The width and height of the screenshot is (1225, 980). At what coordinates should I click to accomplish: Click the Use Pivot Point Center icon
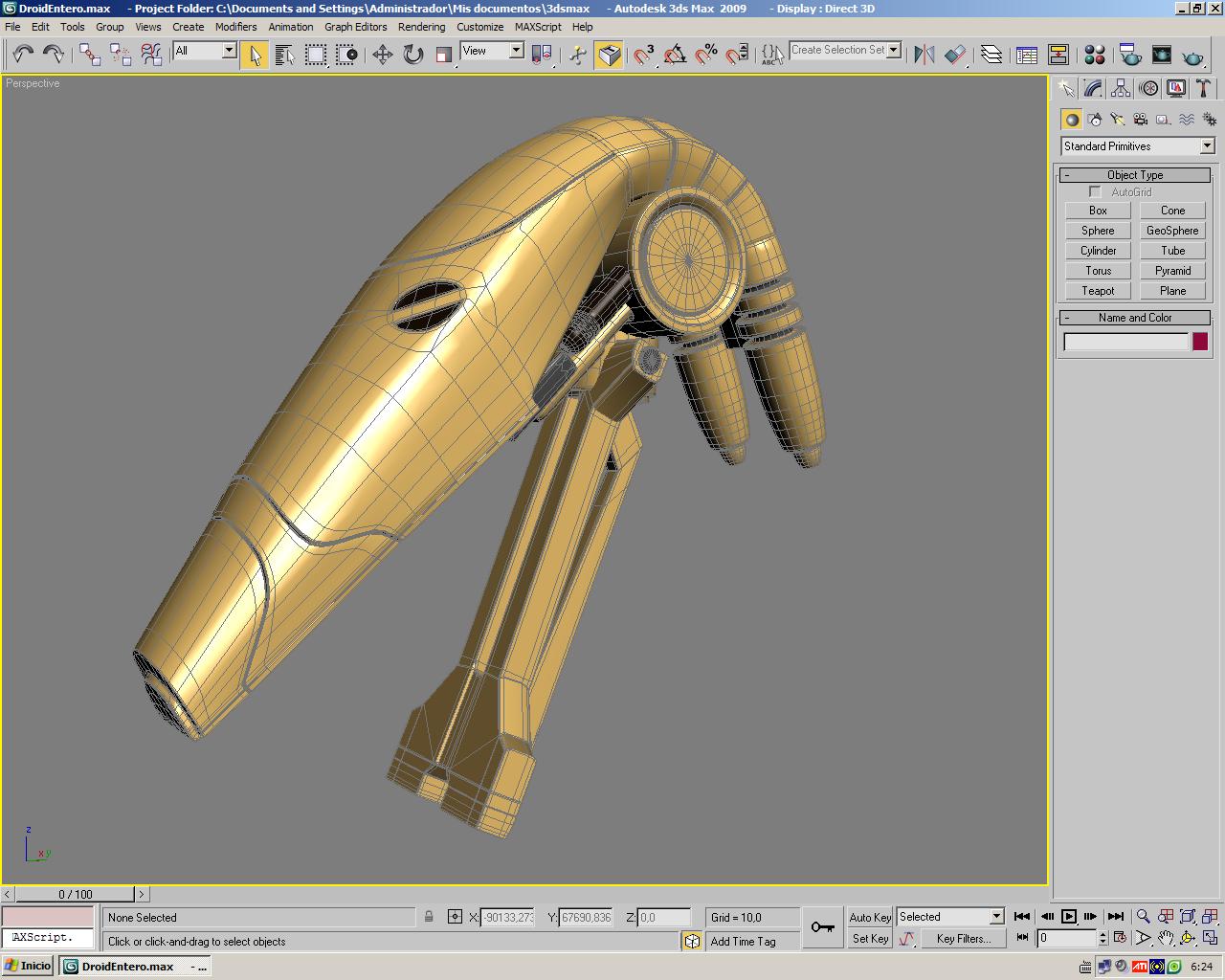(542, 55)
